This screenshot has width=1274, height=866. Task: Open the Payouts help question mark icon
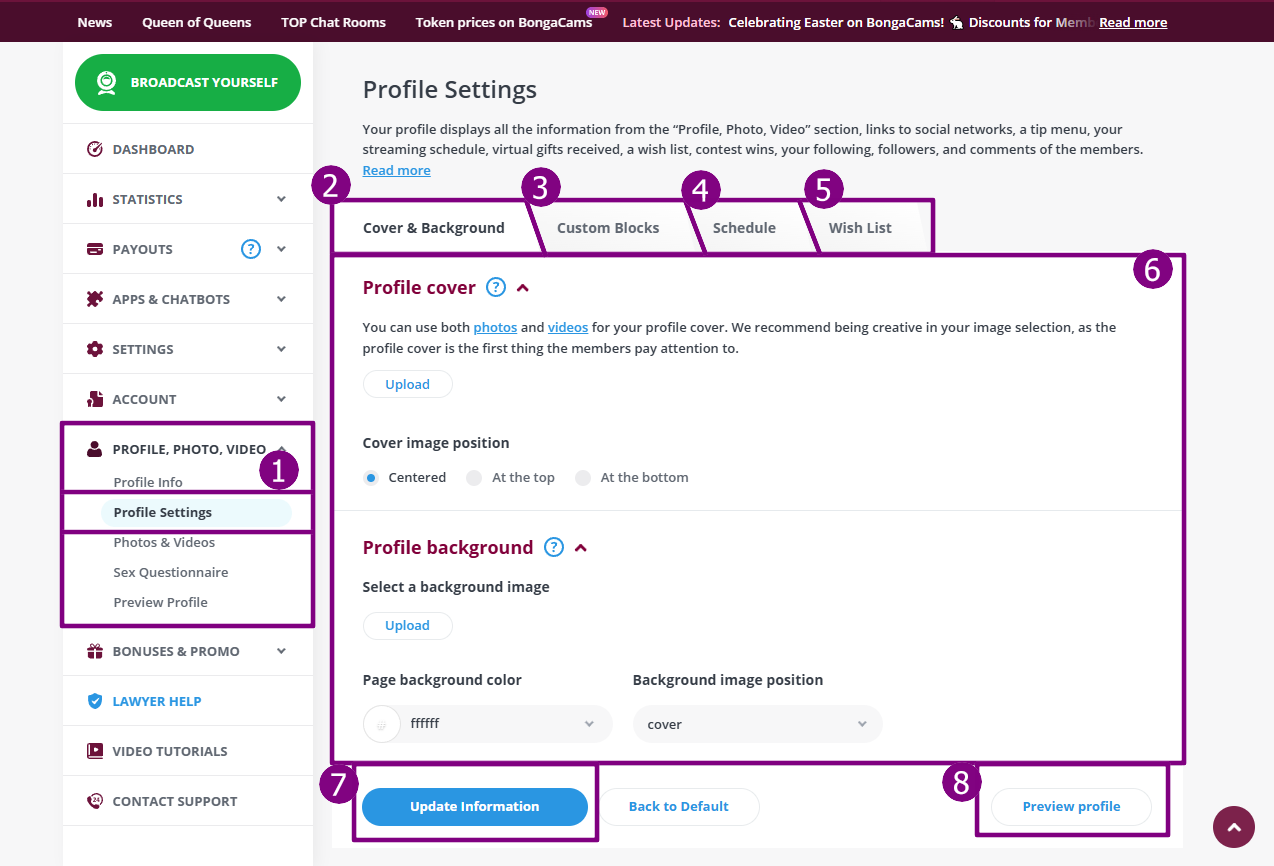click(x=250, y=249)
